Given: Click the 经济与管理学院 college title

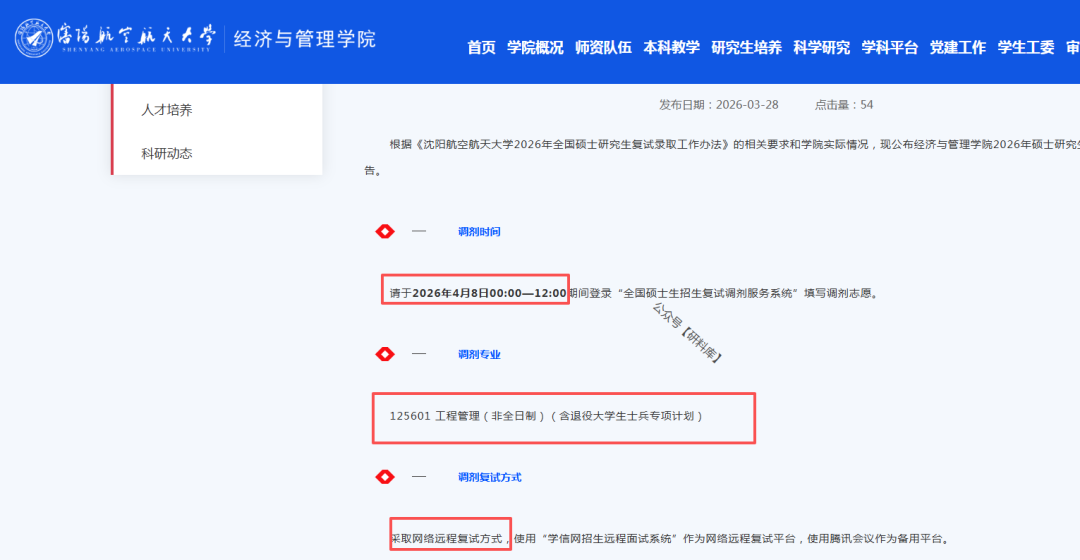Looking at the screenshot, I should coord(304,39).
